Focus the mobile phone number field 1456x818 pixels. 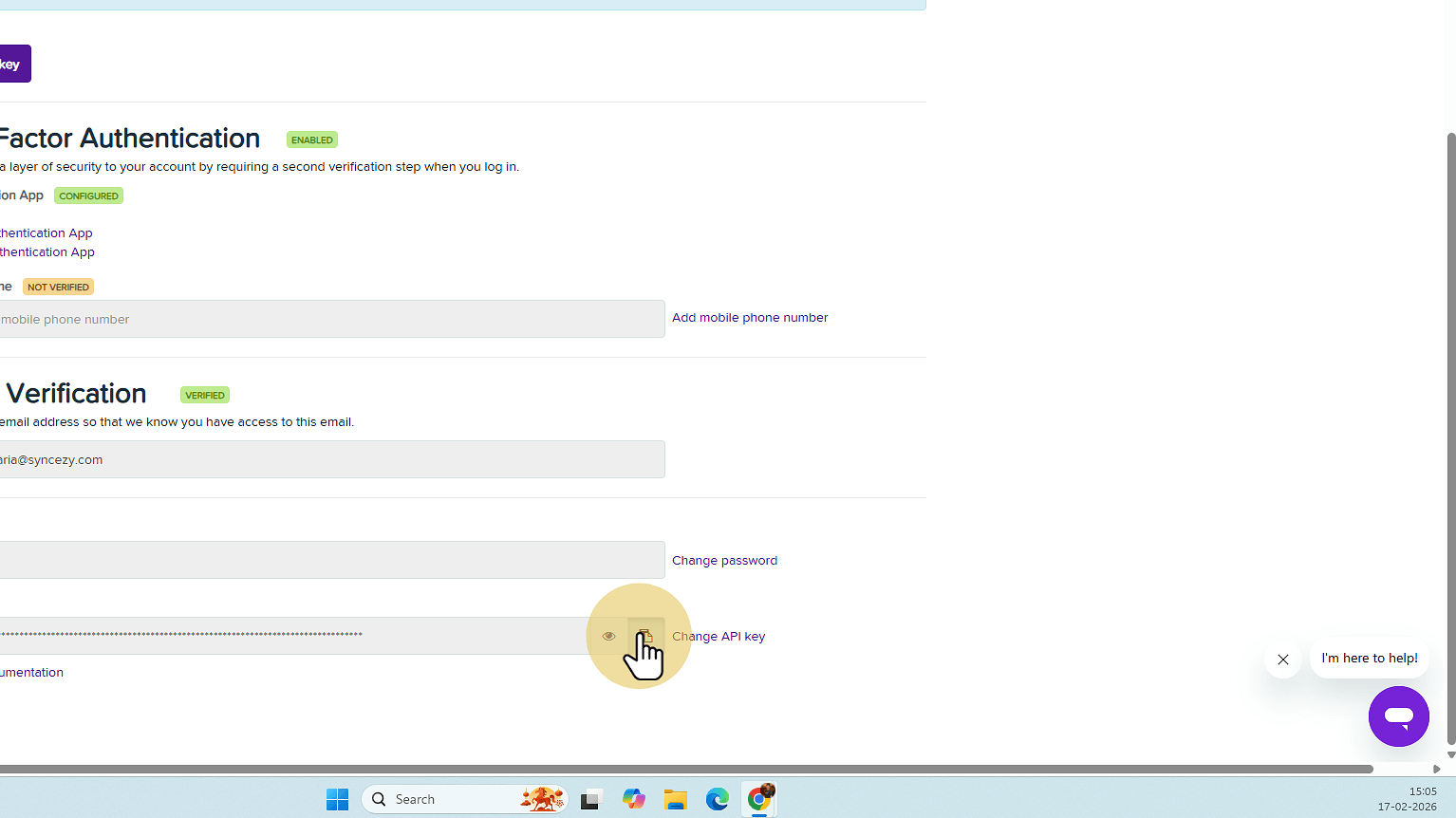323,320
